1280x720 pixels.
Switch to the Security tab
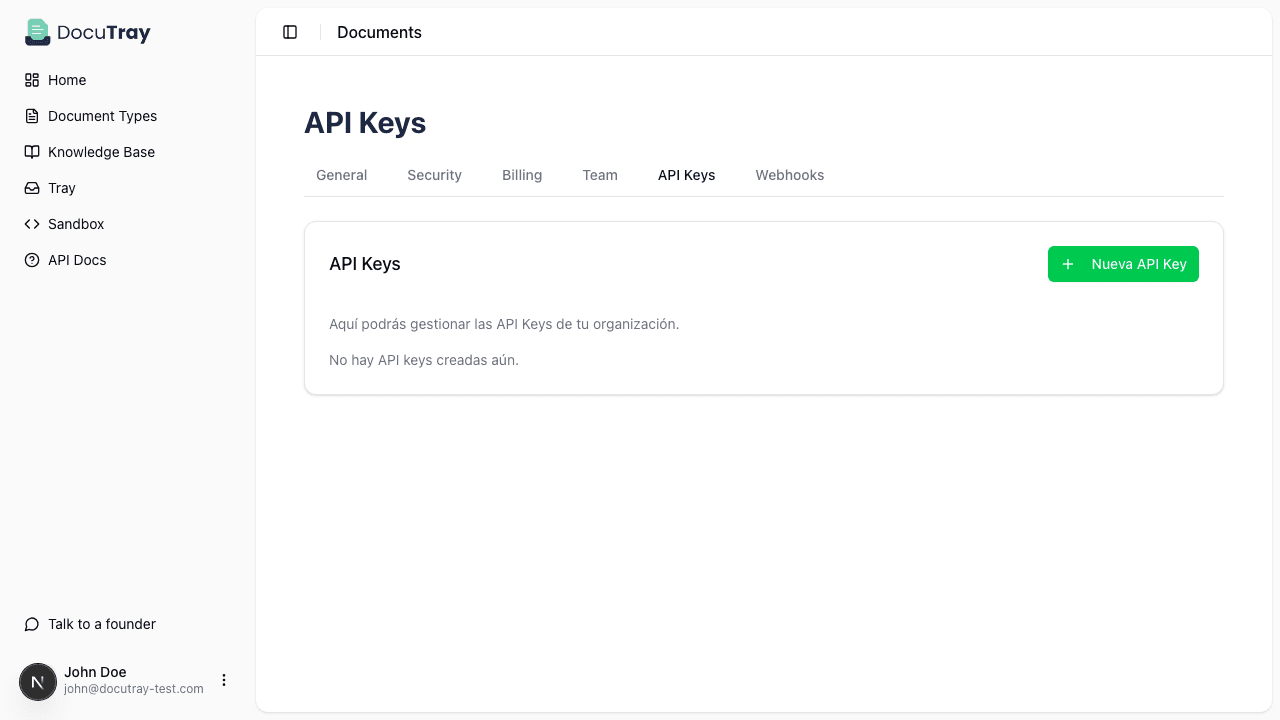[x=434, y=175]
